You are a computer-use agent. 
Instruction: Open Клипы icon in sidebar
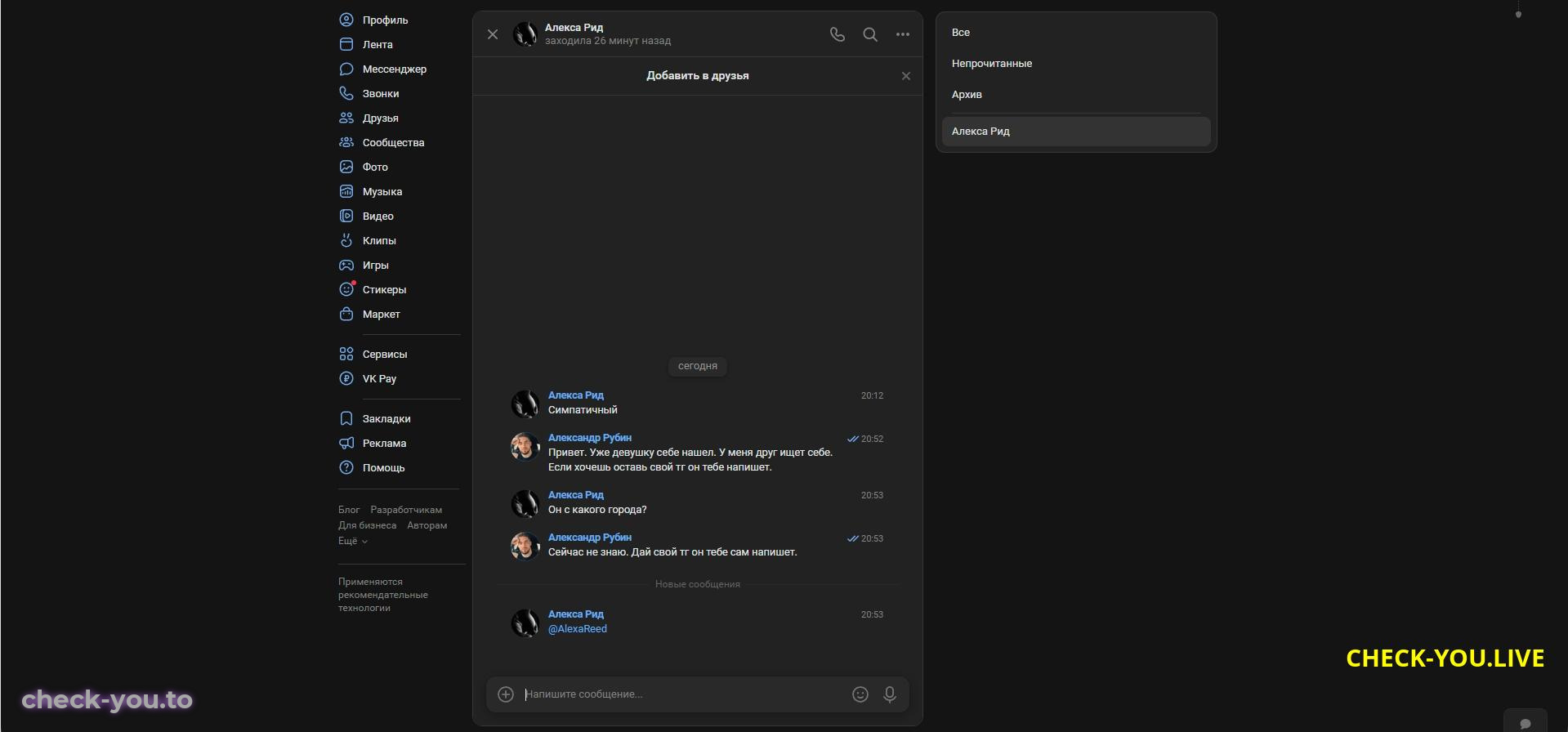tap(346, 240)
